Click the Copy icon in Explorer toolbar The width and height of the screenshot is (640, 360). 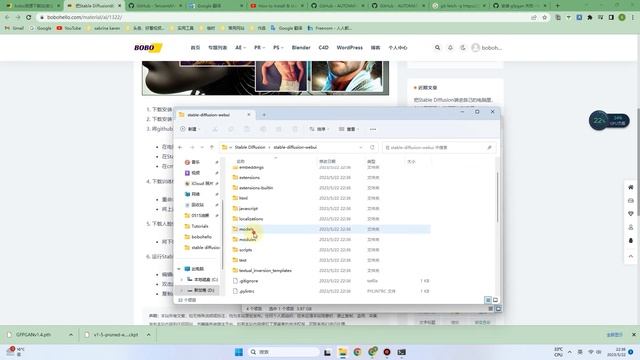pyautogui.click(x=231, y=129)
